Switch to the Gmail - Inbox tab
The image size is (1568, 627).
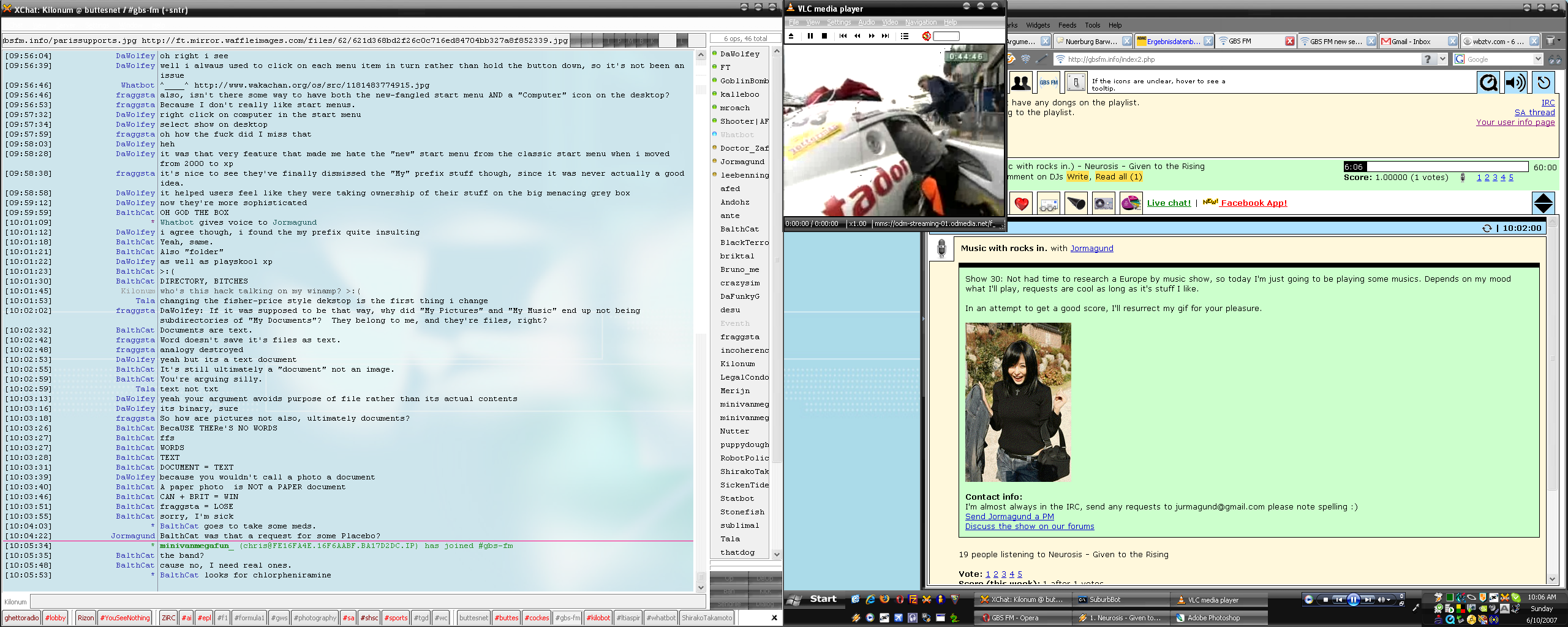(x=1418, y=41)
